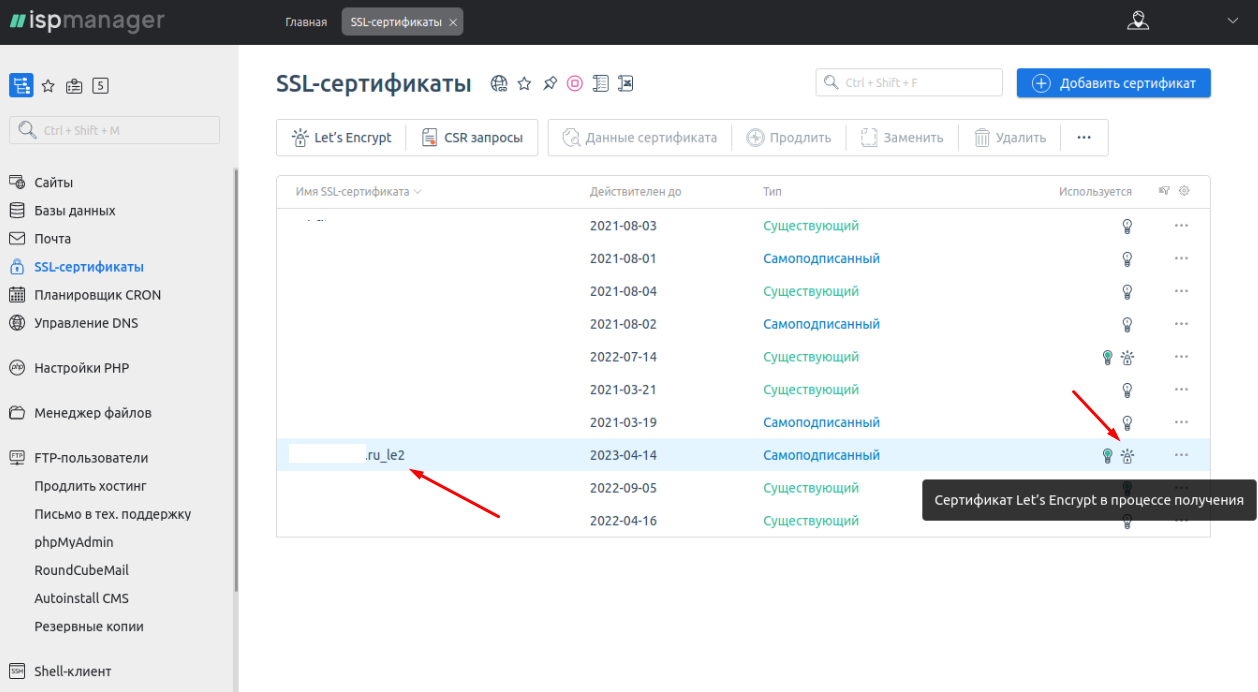Open the table filter icon in header

click(1164, 191)
